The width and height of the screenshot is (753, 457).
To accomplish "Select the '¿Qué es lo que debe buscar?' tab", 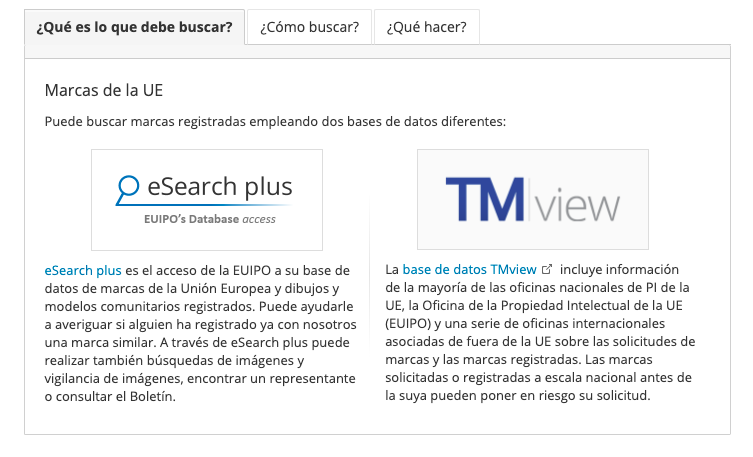I will tap(134, 27).
